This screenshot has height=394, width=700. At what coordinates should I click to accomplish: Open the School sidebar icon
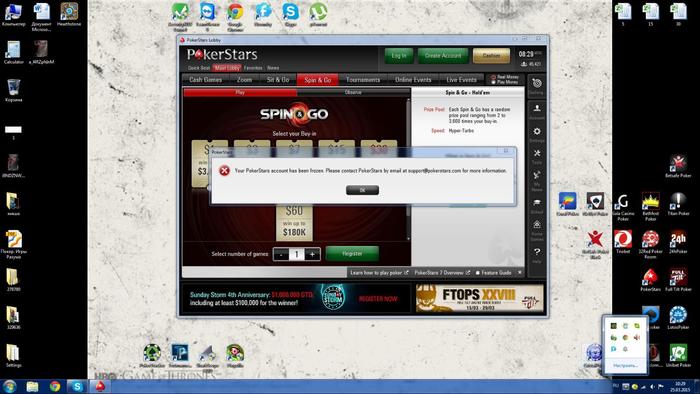tap(537, 206)
